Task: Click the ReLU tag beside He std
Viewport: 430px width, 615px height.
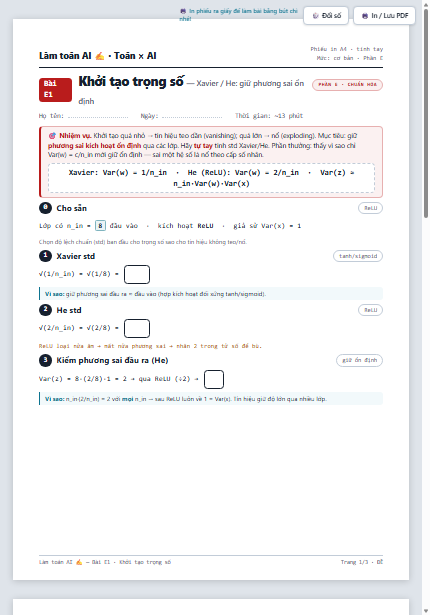Action: [370, 310]
